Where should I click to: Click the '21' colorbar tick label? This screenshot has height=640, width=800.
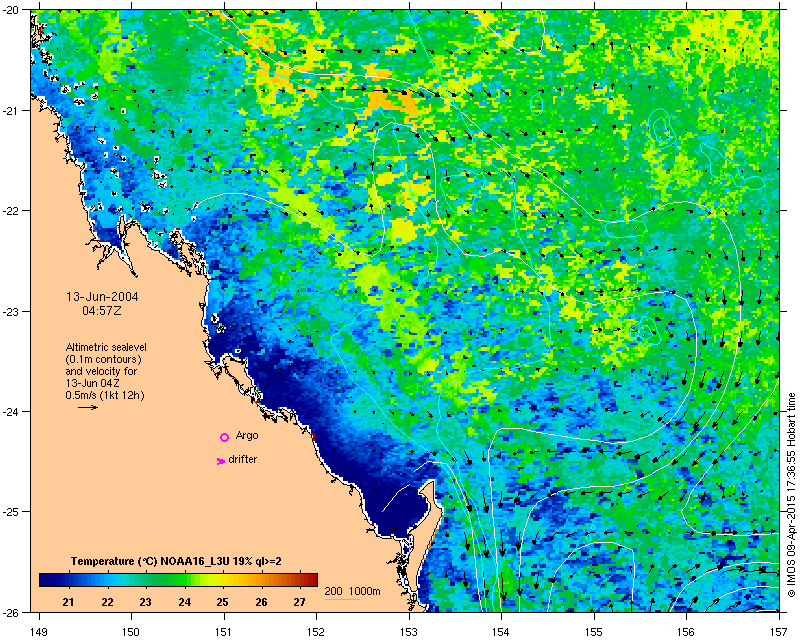tap(68, 602)
